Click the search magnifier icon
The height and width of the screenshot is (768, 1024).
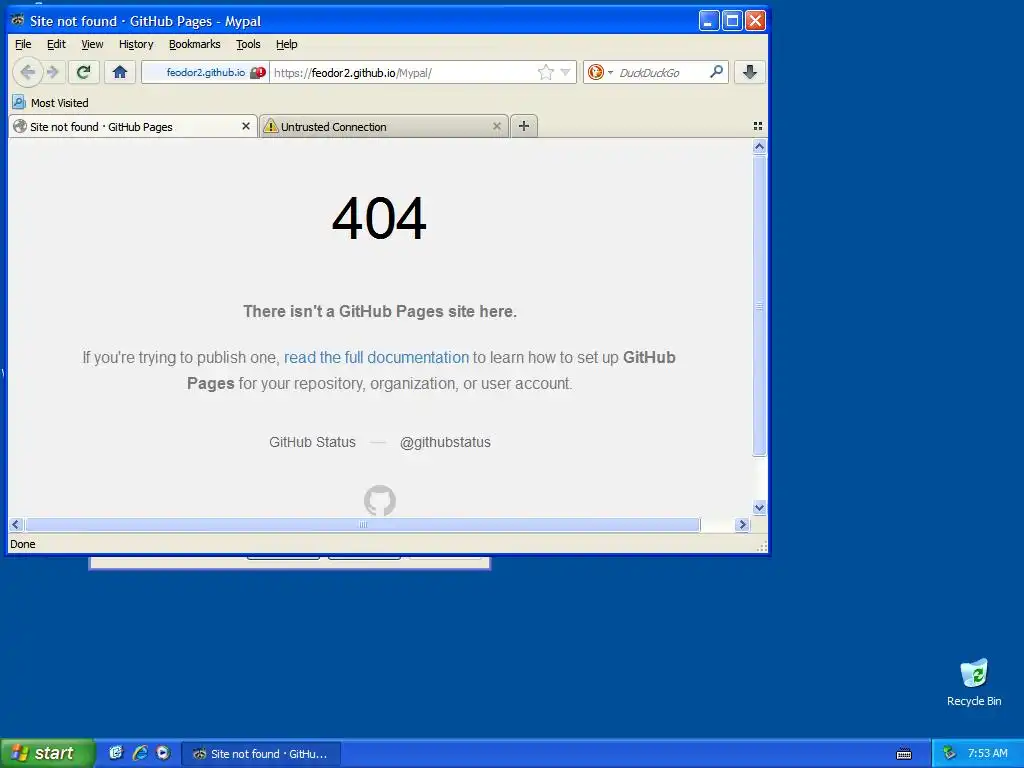(x=716, y=72)
